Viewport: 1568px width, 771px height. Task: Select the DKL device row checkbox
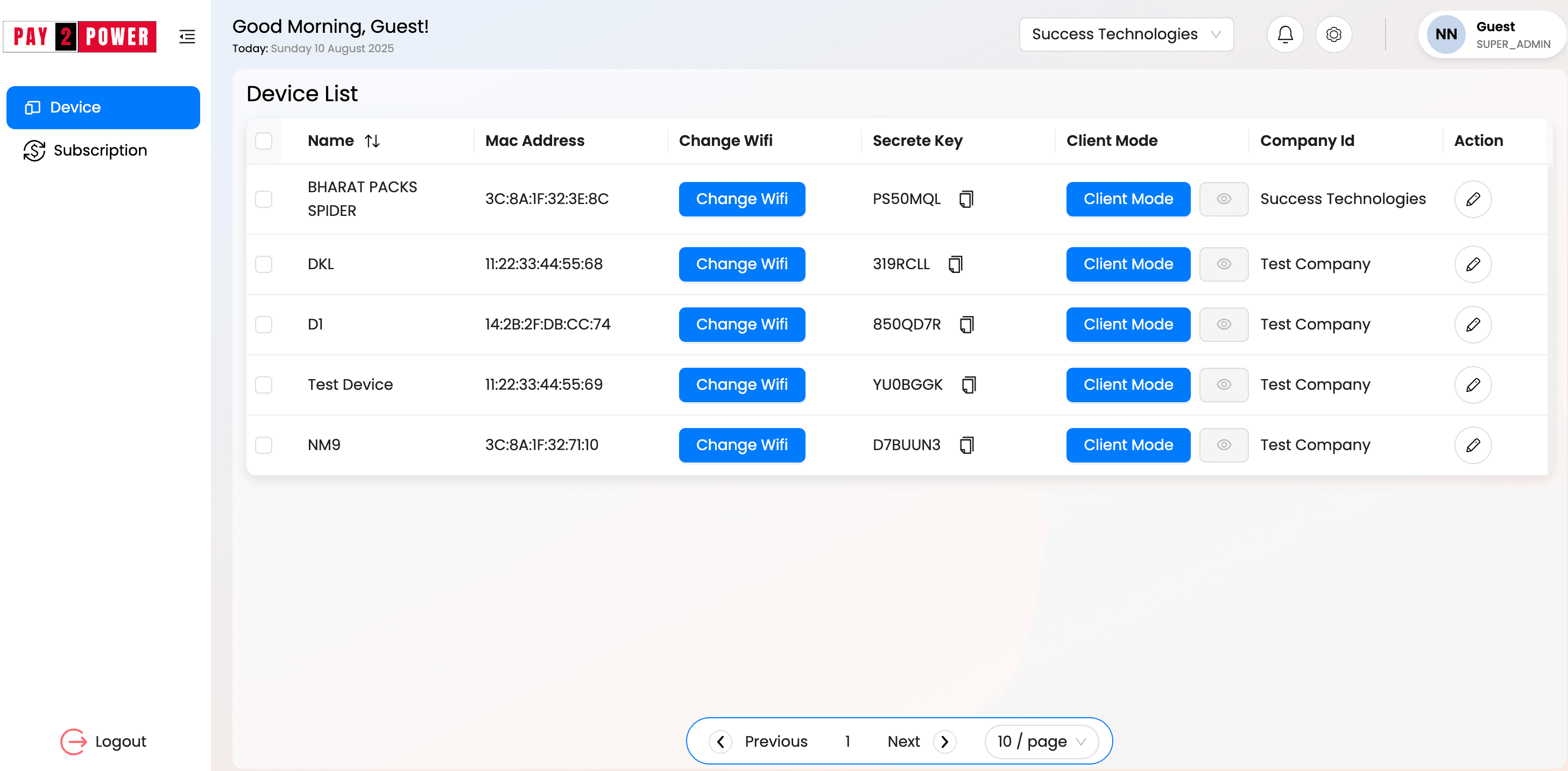264,264
